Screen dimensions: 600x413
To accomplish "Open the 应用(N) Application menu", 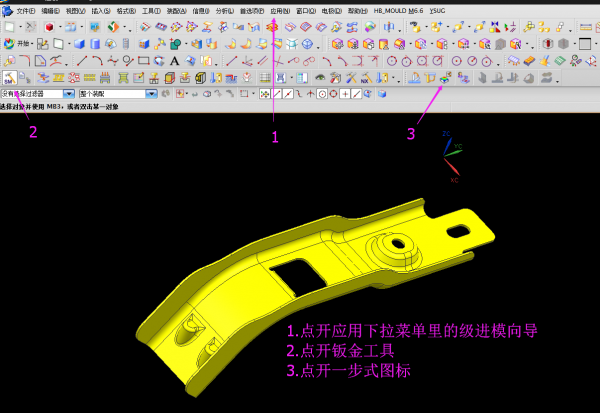I will (280, 11).
